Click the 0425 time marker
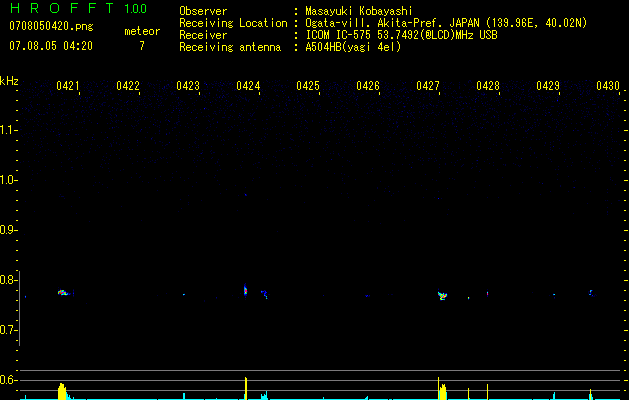 click(x=308, y=86)
